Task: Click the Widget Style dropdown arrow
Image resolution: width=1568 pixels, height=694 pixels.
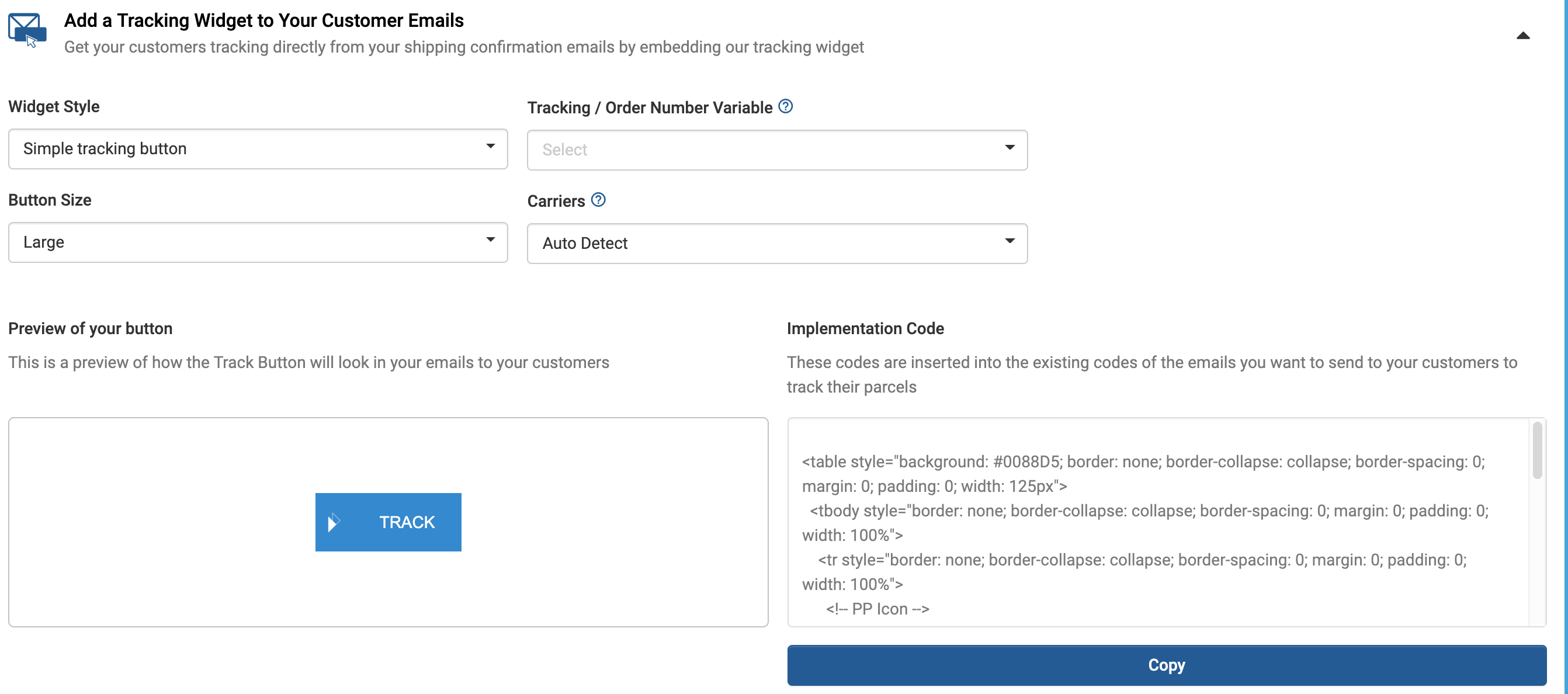Action: [490, 146]
